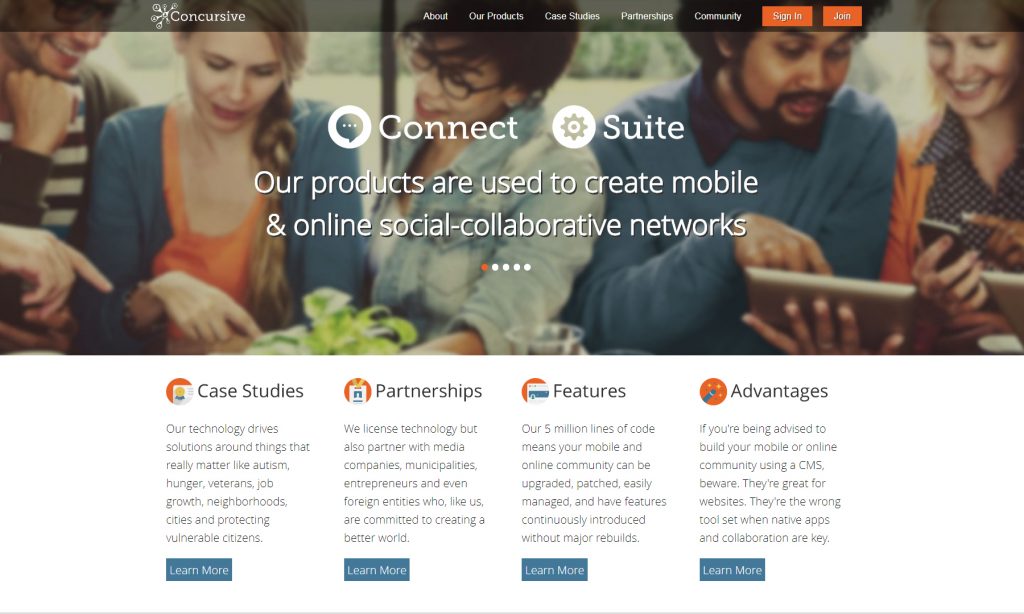Click the Partnerships medal icon
1024x614 pixels.
[357, 391]
